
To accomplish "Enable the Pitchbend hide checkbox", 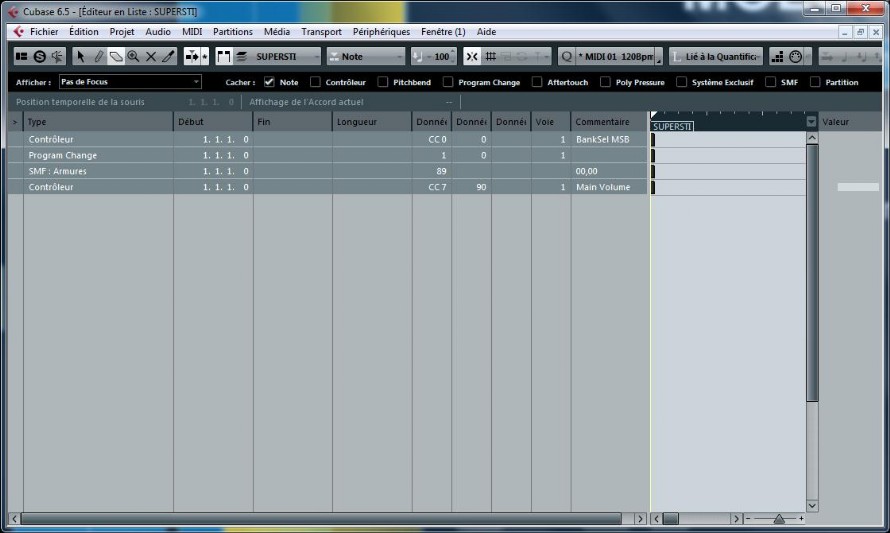I will (383, 82).
